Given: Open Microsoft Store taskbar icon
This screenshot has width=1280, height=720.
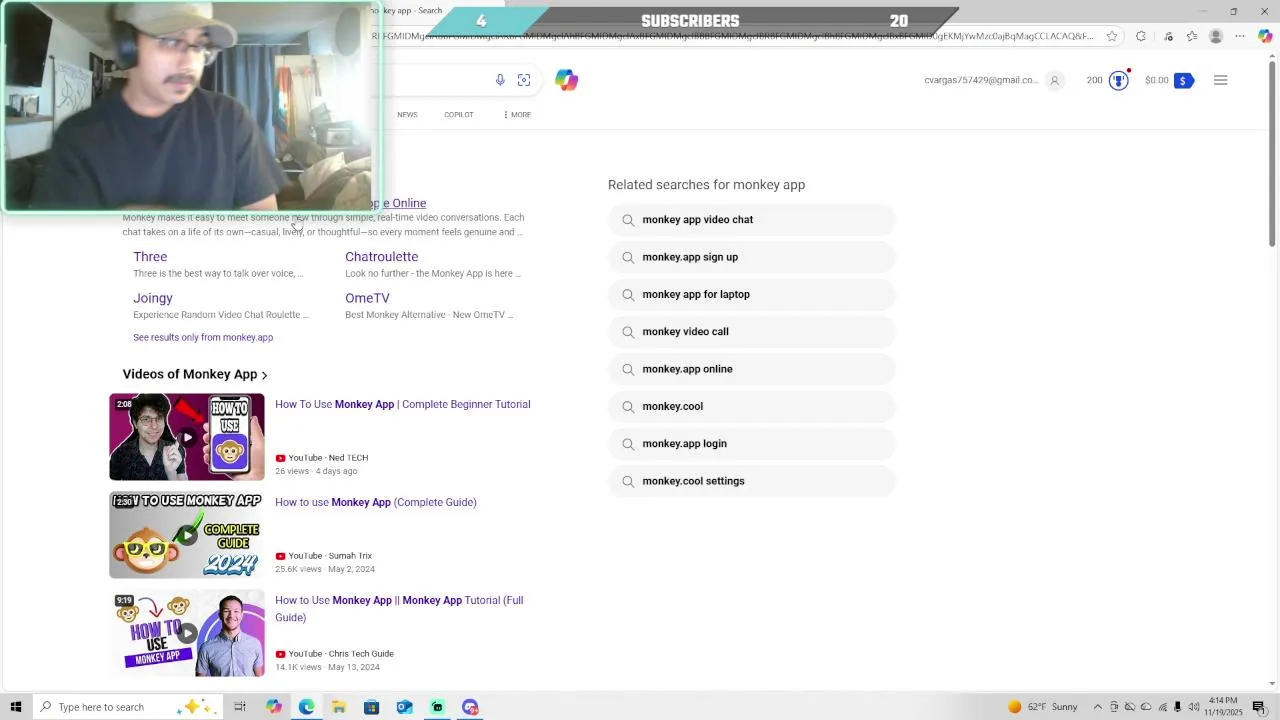Looking at the screenshot, I should [x=371, y=707].
